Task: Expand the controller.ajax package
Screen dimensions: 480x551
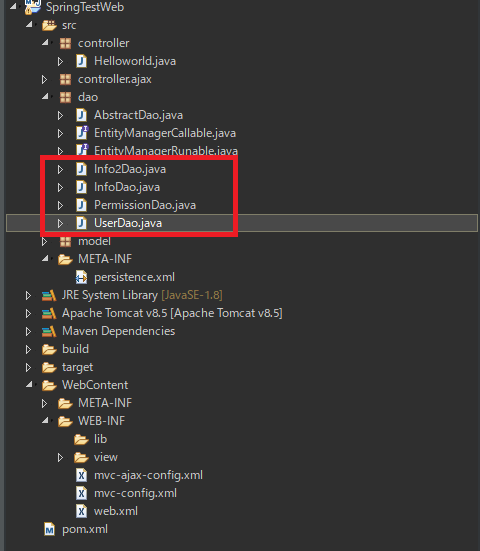Action: [x=44, y=79]
